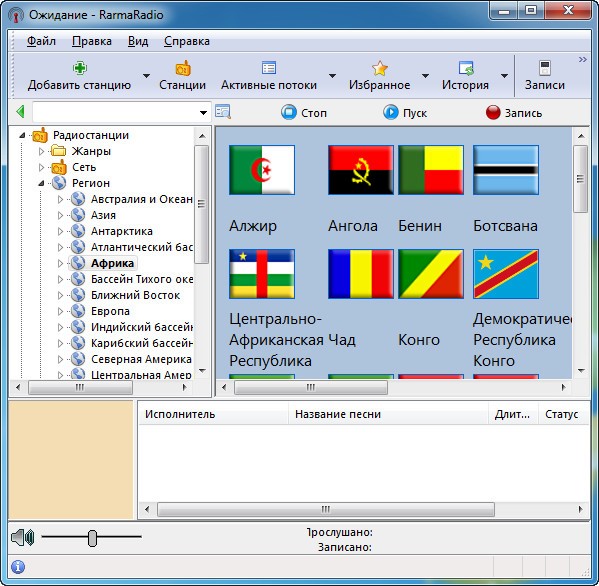The width and height of the screenshot is (599, 586).
Task: Sort by Длит... column header
Action: [513, 414]
